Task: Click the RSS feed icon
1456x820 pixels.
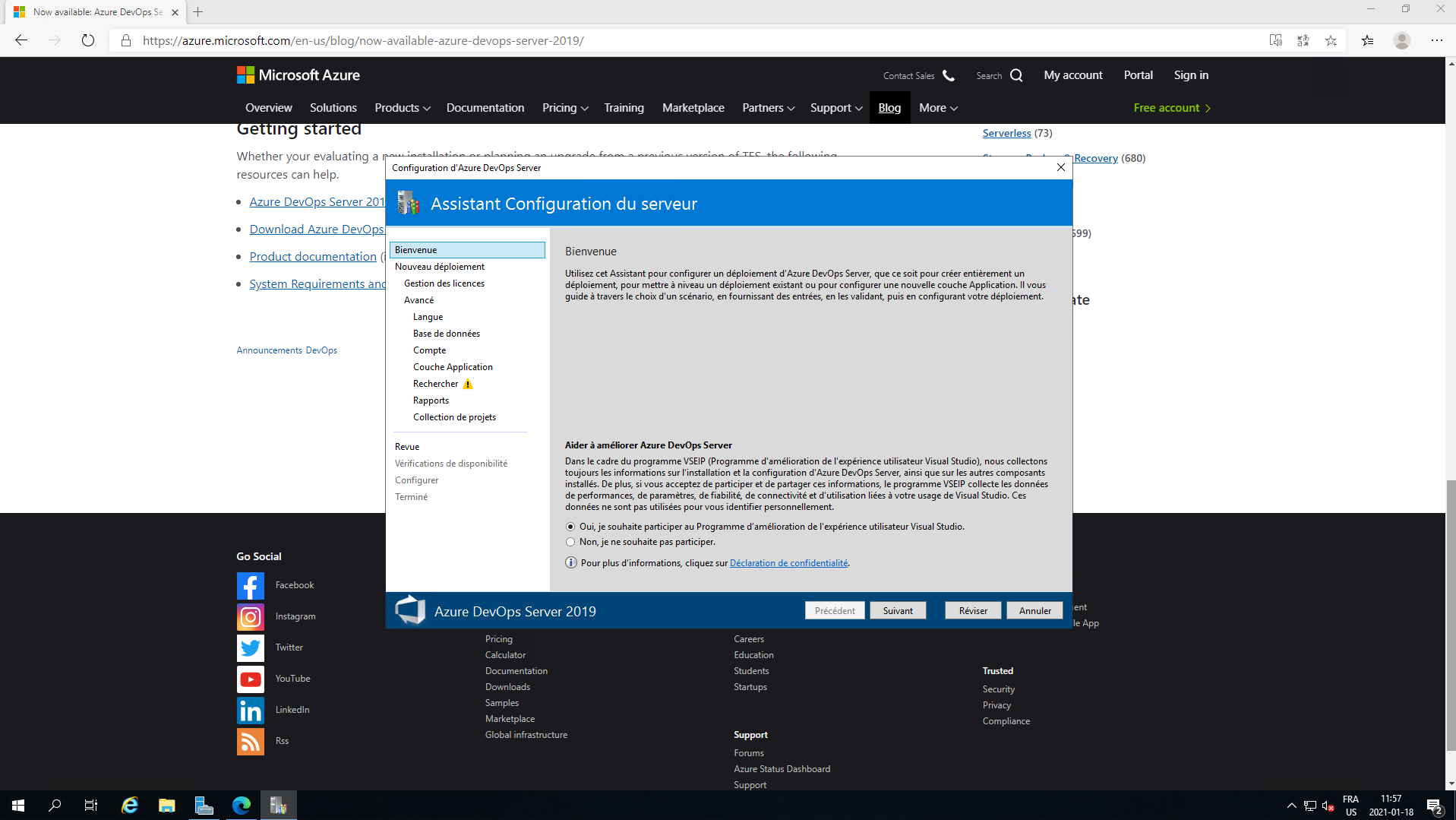Action: pyautogui.click(x=250, y=742)
